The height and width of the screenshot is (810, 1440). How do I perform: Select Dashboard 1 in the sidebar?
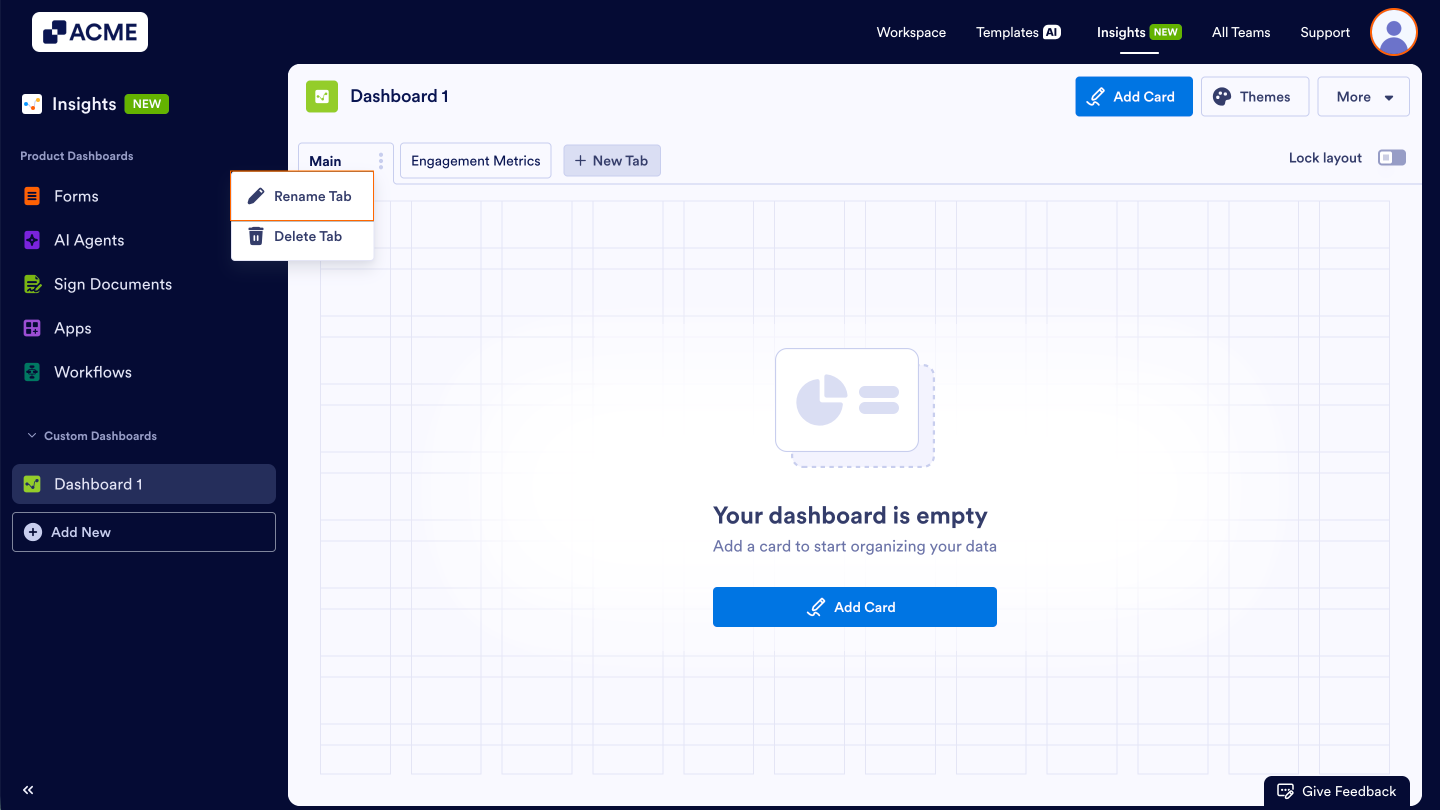[98, 483]
